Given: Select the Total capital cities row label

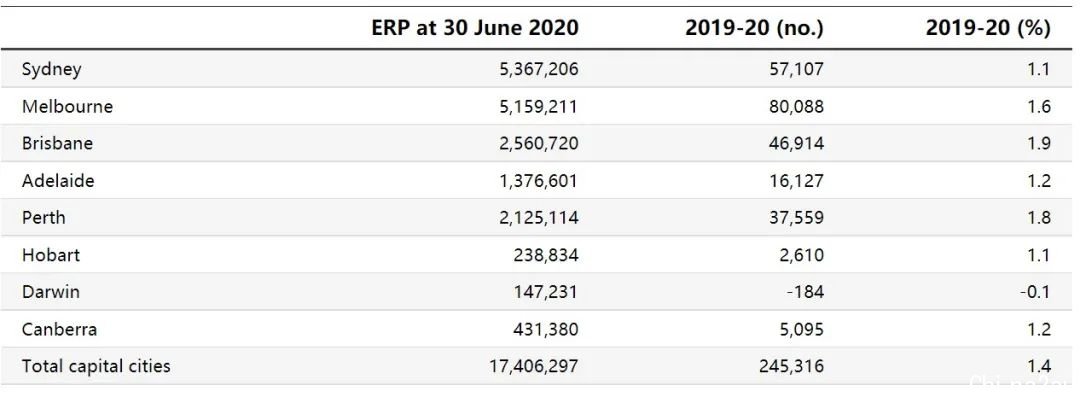Looking at the screenshot, I should click(96, 365).
